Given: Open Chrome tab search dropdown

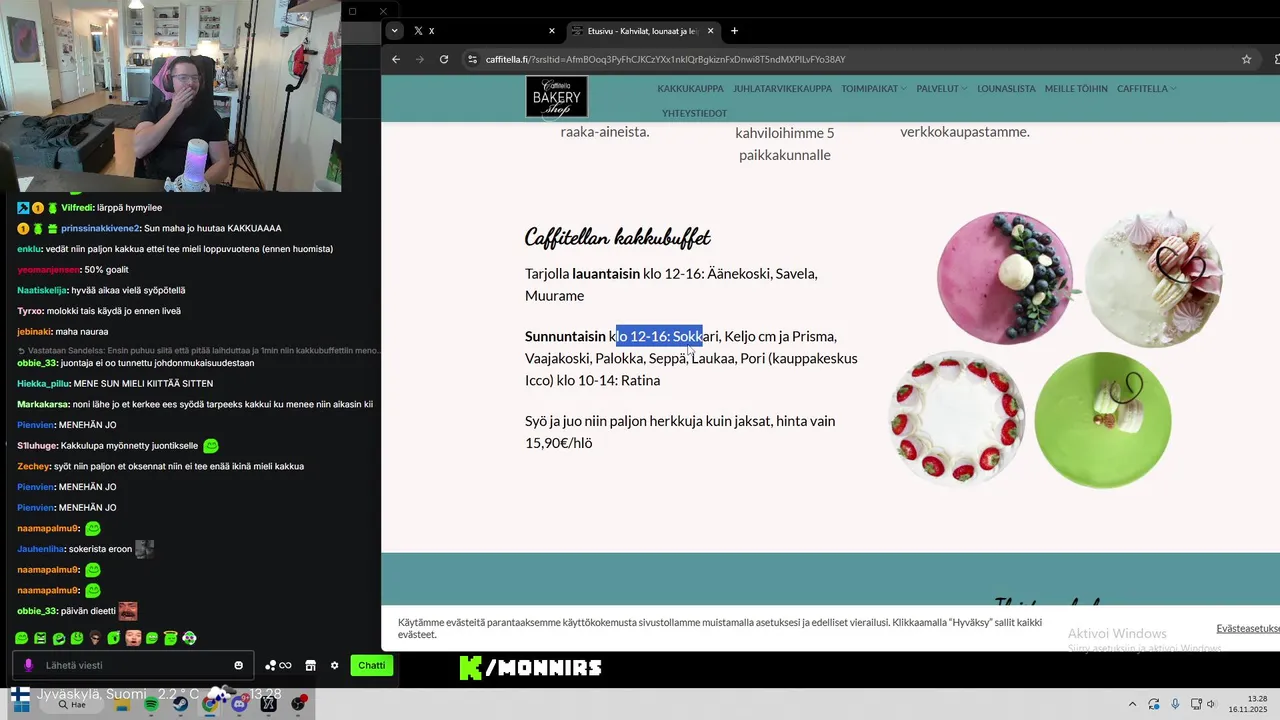Looking at the screenshot, I should [394, 31].
